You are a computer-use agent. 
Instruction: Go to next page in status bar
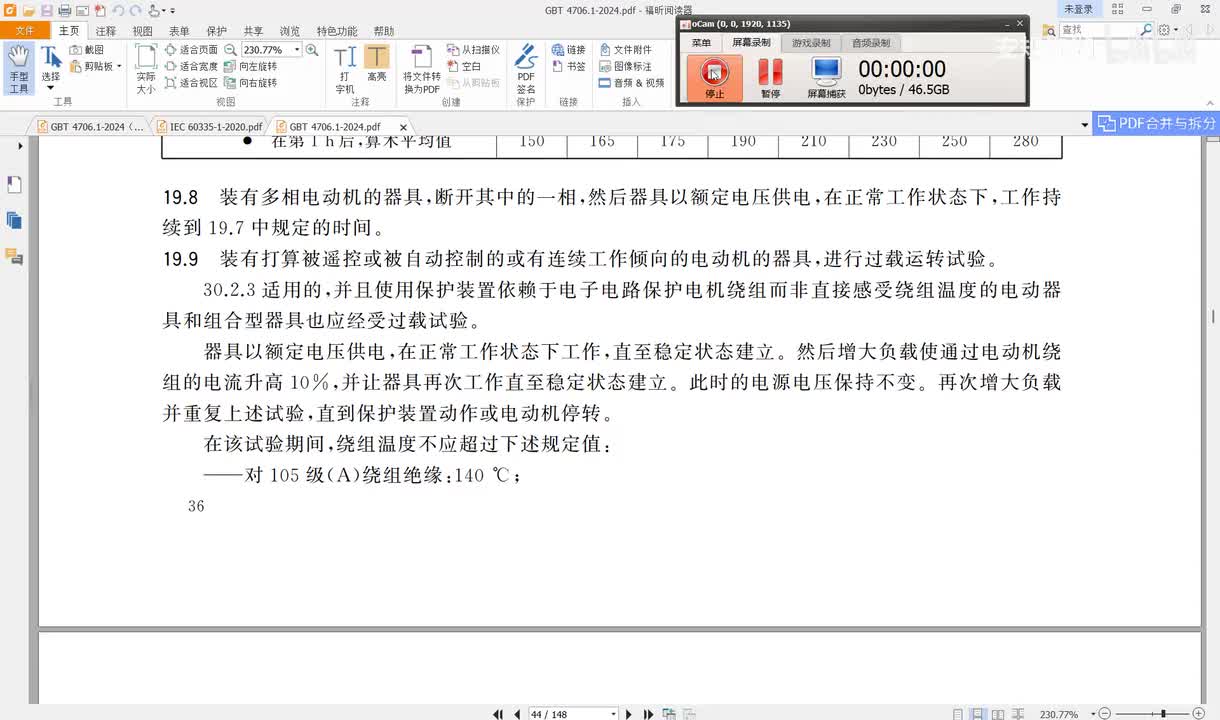tap(629, 714)
